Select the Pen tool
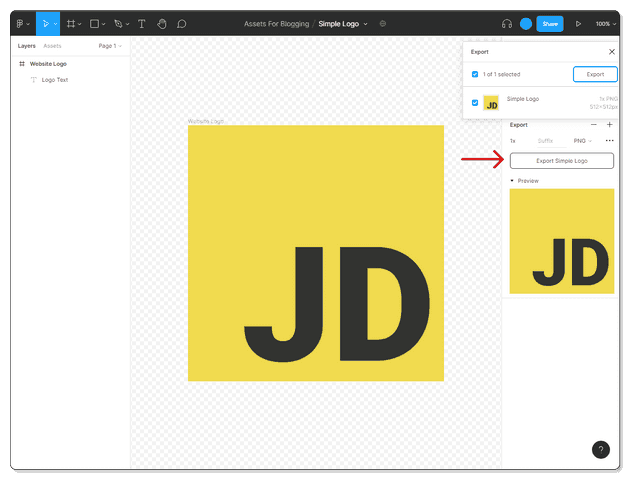Screen dimensions: 630x480 [x=118, y=24]
